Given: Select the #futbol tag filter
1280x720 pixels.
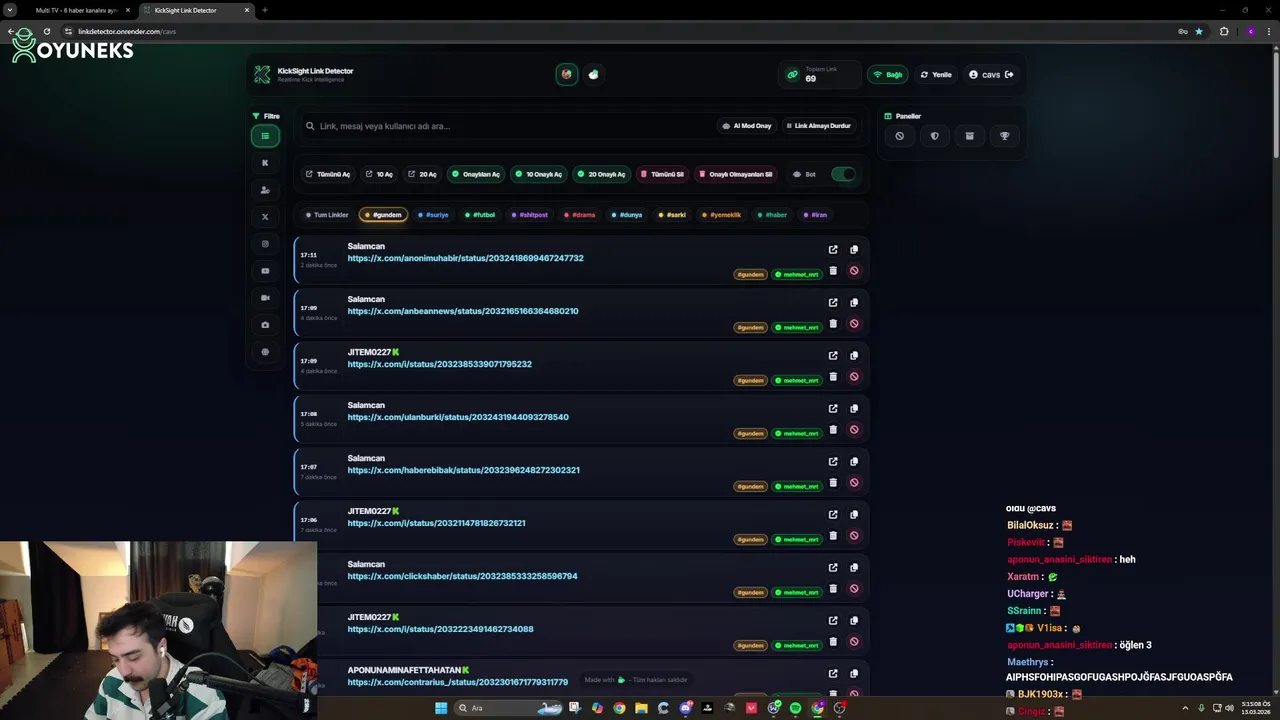Looking at the screenshot, I should tap(480, 215).
